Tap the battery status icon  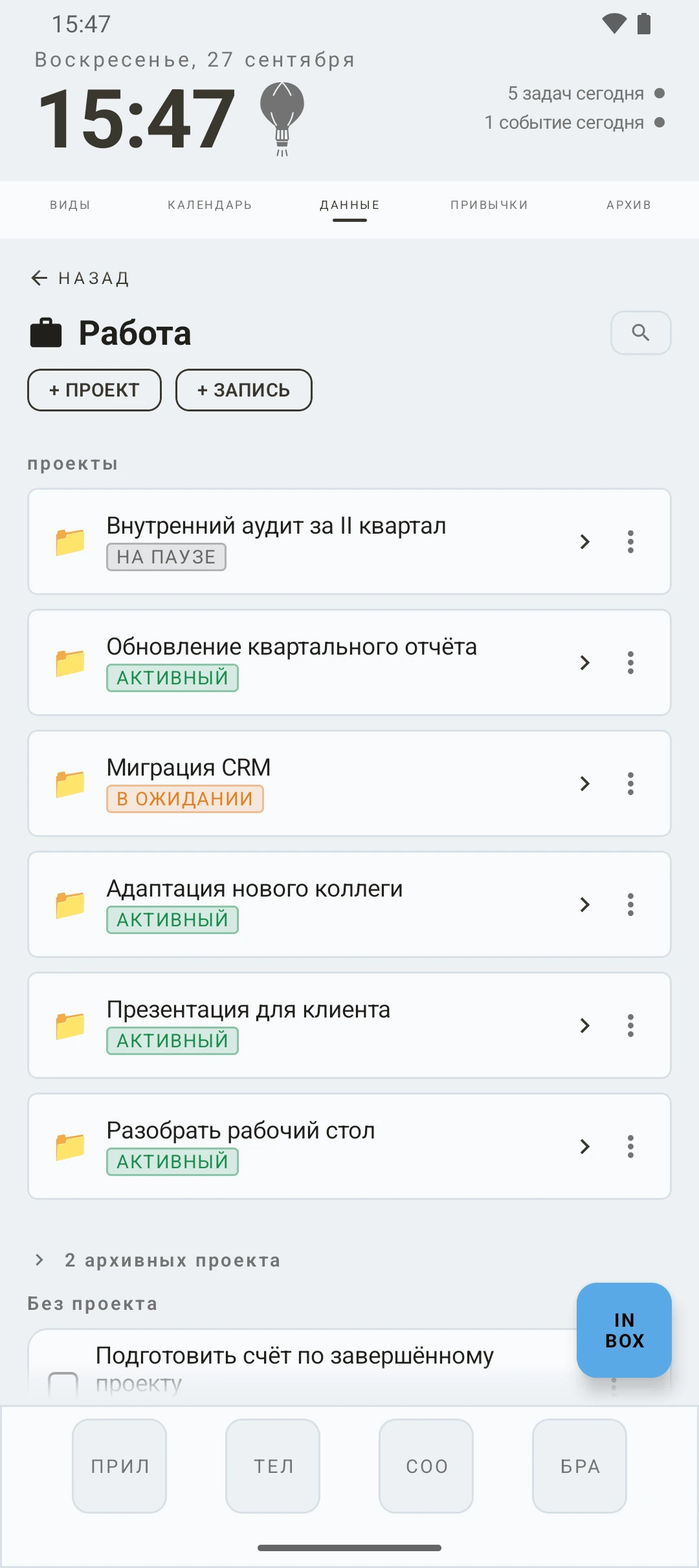point(644,24)
